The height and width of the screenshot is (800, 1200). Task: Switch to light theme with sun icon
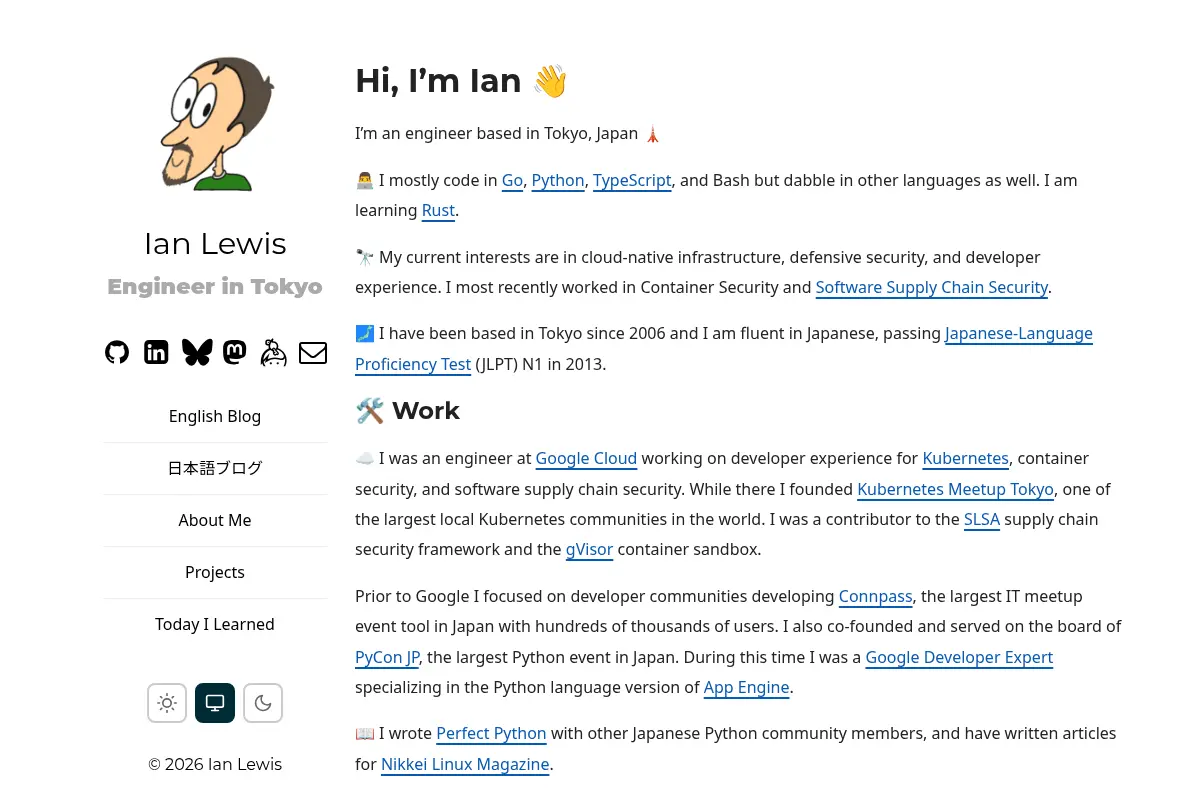[x=167, y=703]
